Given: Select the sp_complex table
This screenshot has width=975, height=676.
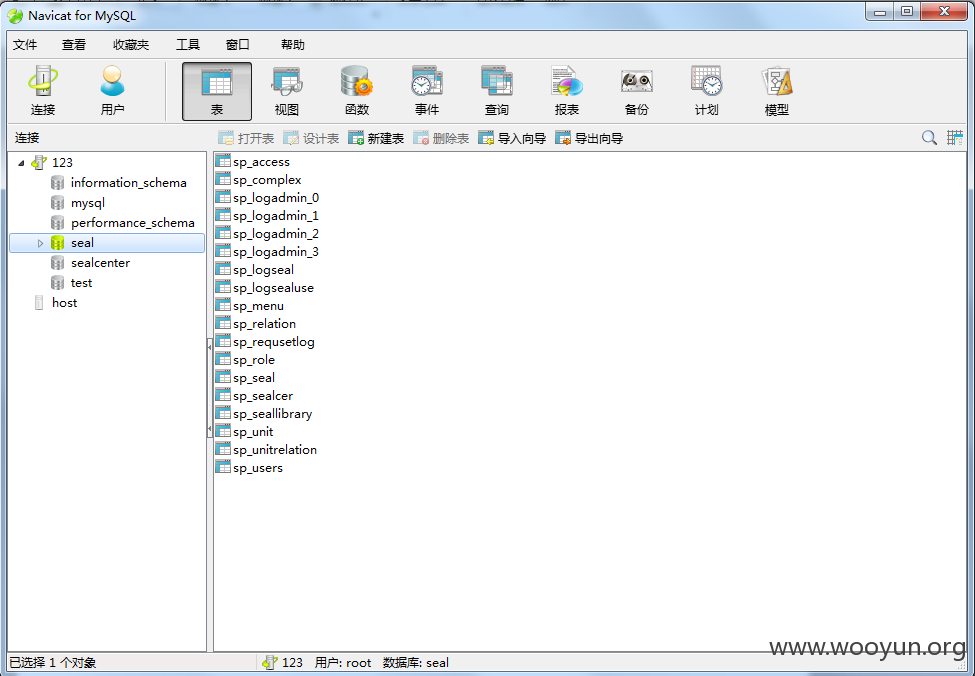Looking at the screenshot, I should click(267, 180).
